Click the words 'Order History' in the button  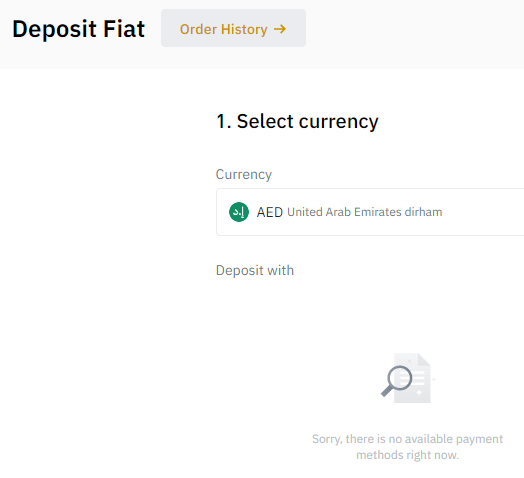point(224,29)
